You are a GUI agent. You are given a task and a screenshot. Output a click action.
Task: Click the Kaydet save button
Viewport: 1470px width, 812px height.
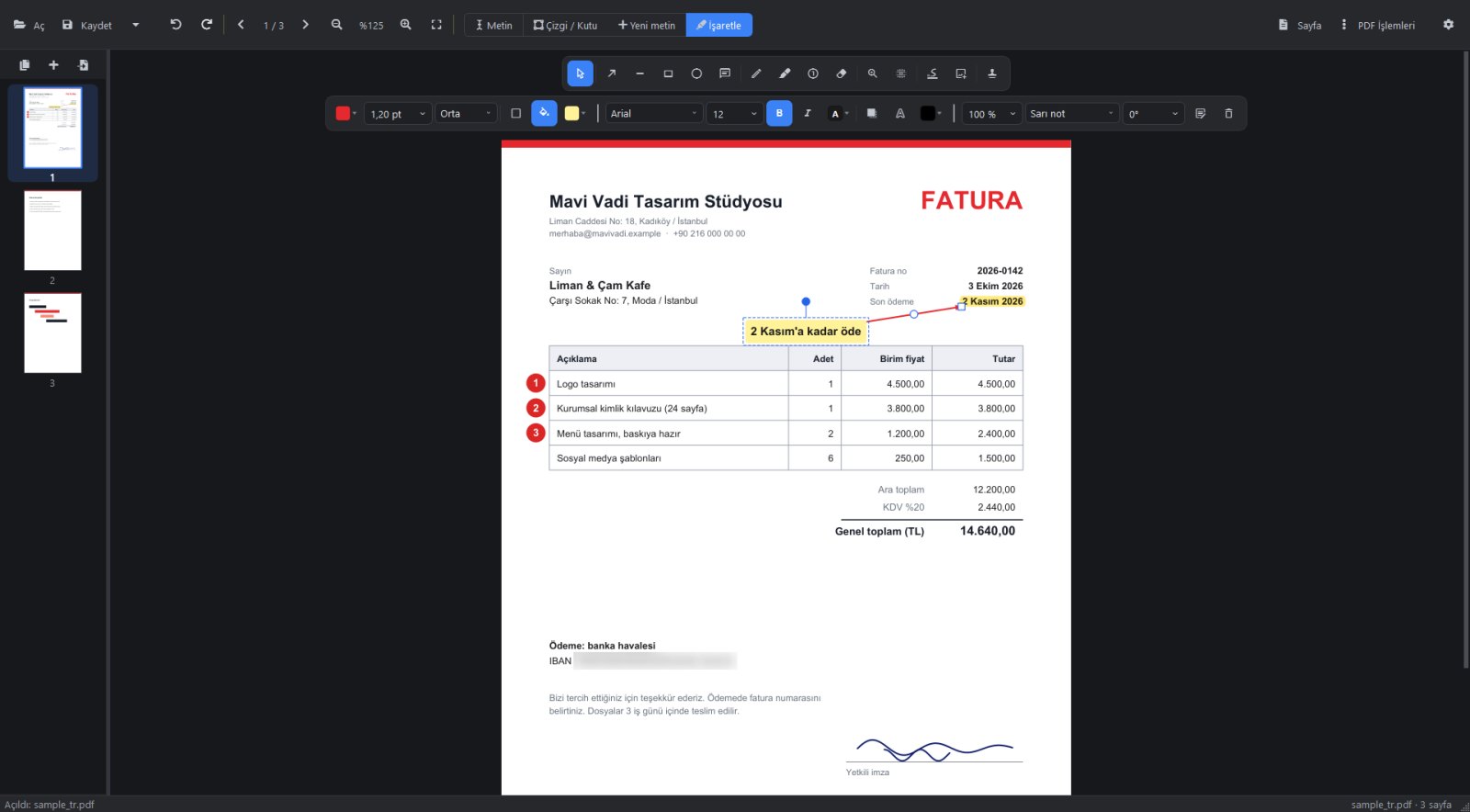tap(87, 25)
